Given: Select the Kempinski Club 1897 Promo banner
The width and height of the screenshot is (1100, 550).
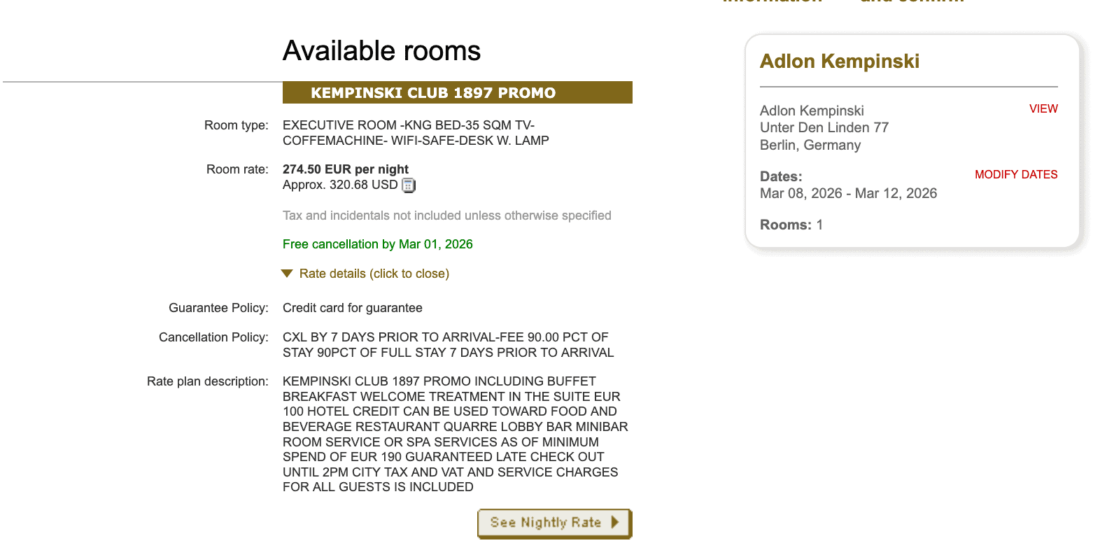Looking at the screenshot, I should pyautogui.click(x=457, y=93).
